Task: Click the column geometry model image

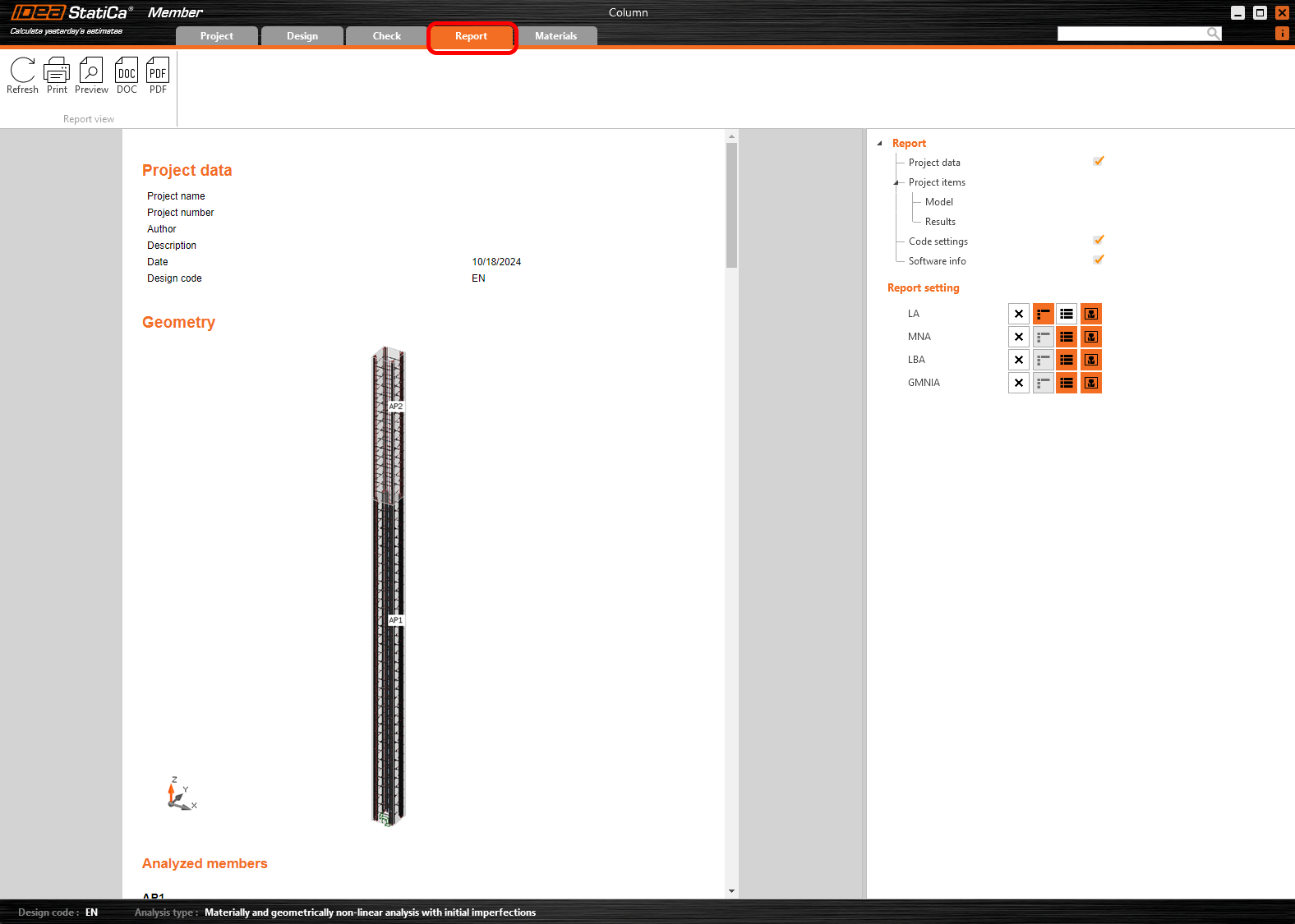Action: coord(389,586)
